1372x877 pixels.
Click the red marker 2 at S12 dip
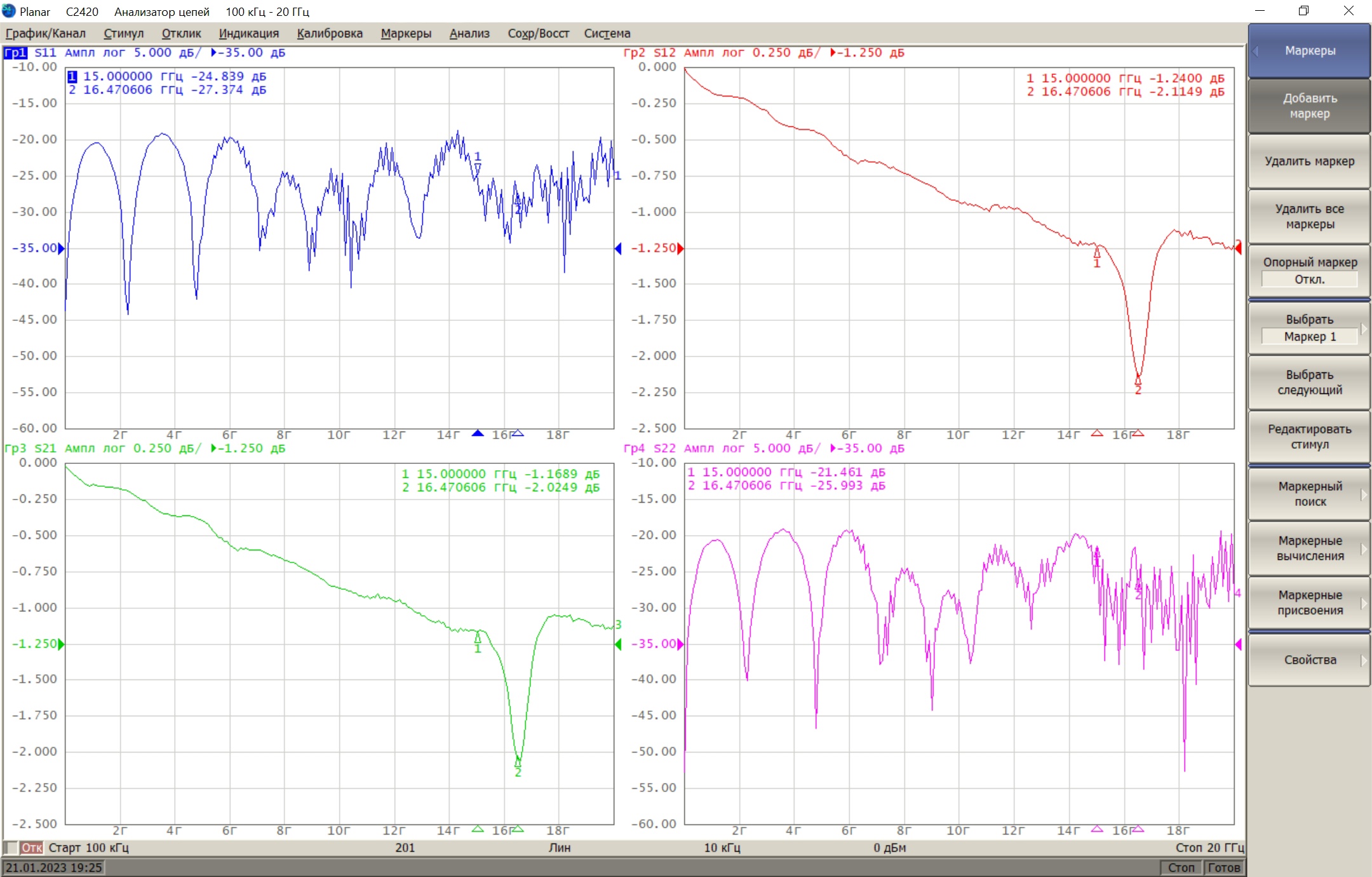(x=1138, y=385)
